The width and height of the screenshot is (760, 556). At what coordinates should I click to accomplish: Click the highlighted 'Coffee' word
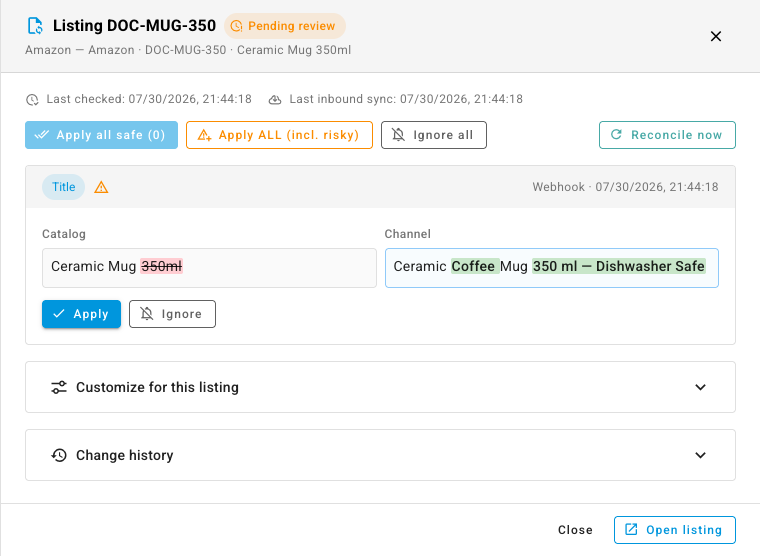pyautogui.click(x=474, y=266)
